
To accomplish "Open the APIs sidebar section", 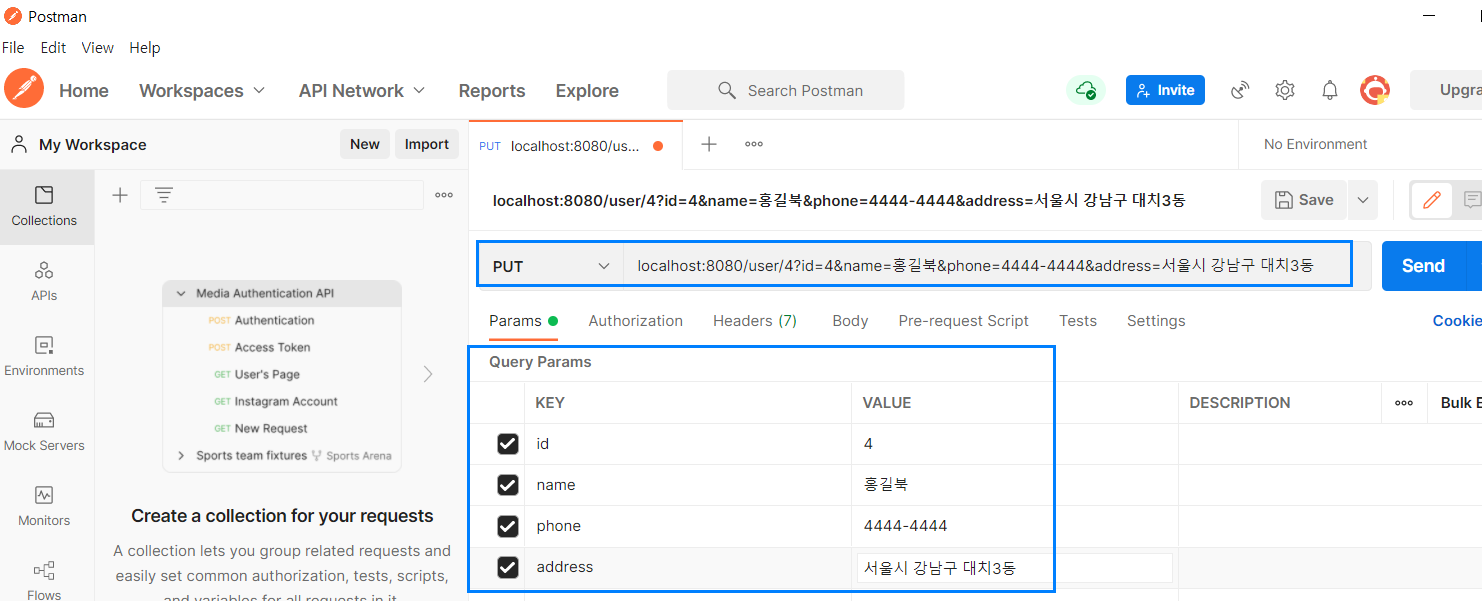I will [44, 281].
